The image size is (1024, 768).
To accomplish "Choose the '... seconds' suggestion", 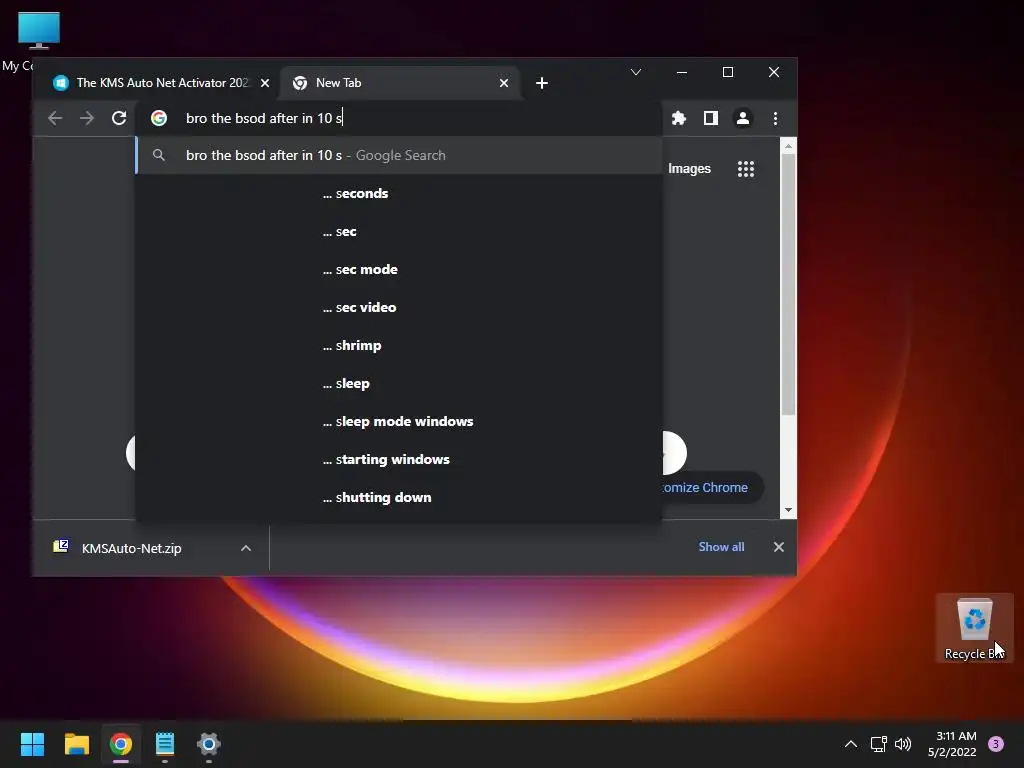I will tap(399, 193).
